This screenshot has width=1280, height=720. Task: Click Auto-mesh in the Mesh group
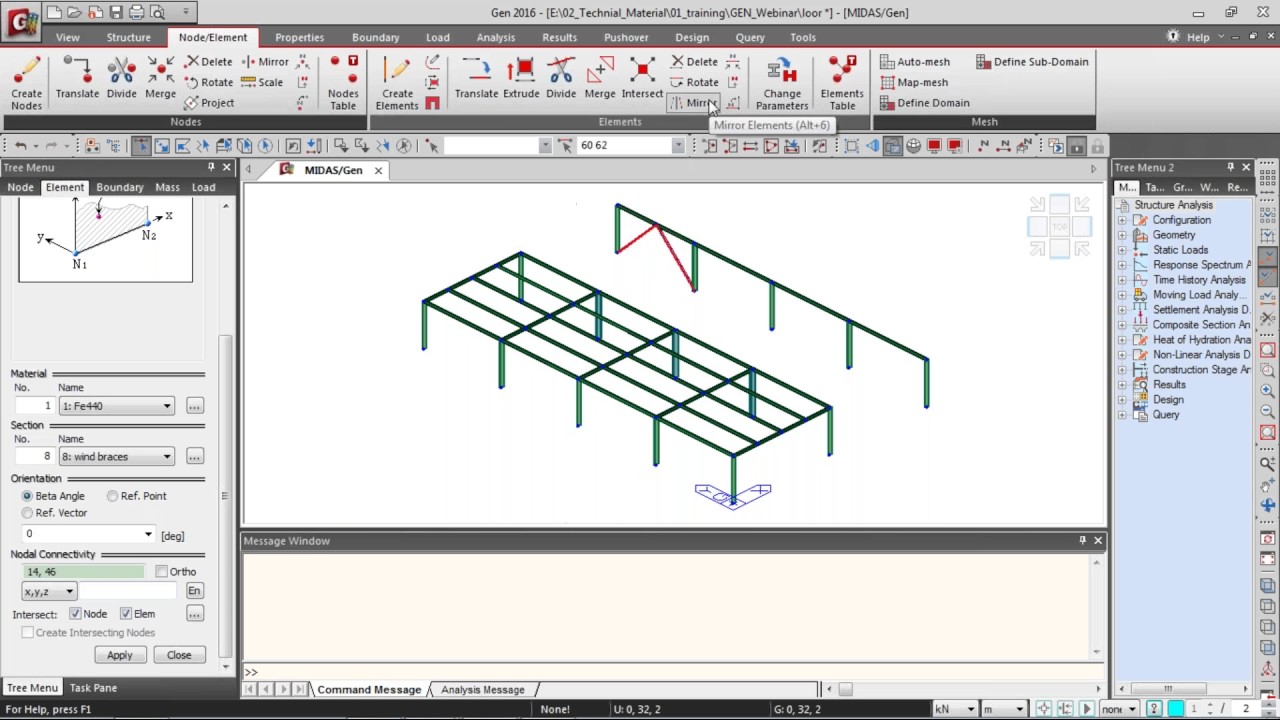click(x=915, y=61)
